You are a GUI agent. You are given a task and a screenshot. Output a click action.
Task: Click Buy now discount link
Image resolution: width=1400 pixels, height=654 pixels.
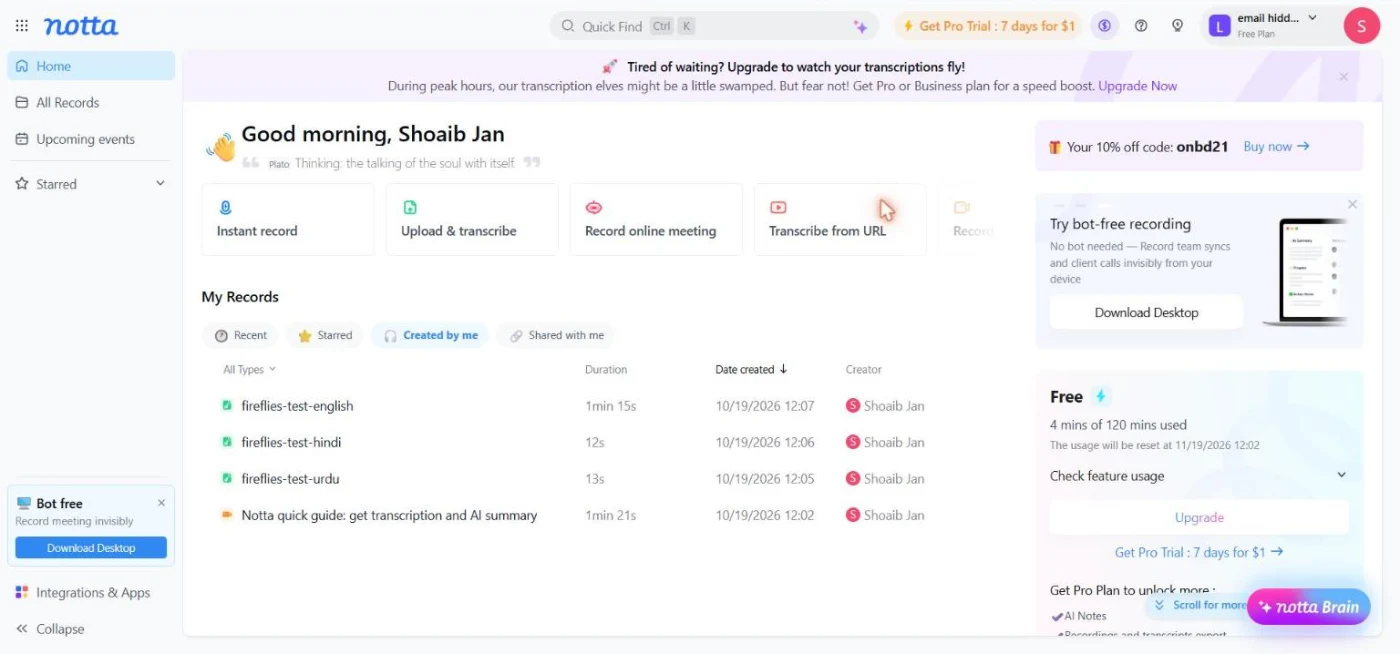click(x=1276, y=147)
